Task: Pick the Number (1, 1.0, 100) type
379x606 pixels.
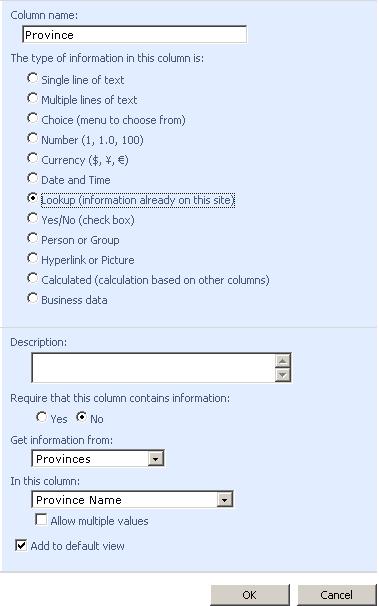Action: (x=32, y=138)
